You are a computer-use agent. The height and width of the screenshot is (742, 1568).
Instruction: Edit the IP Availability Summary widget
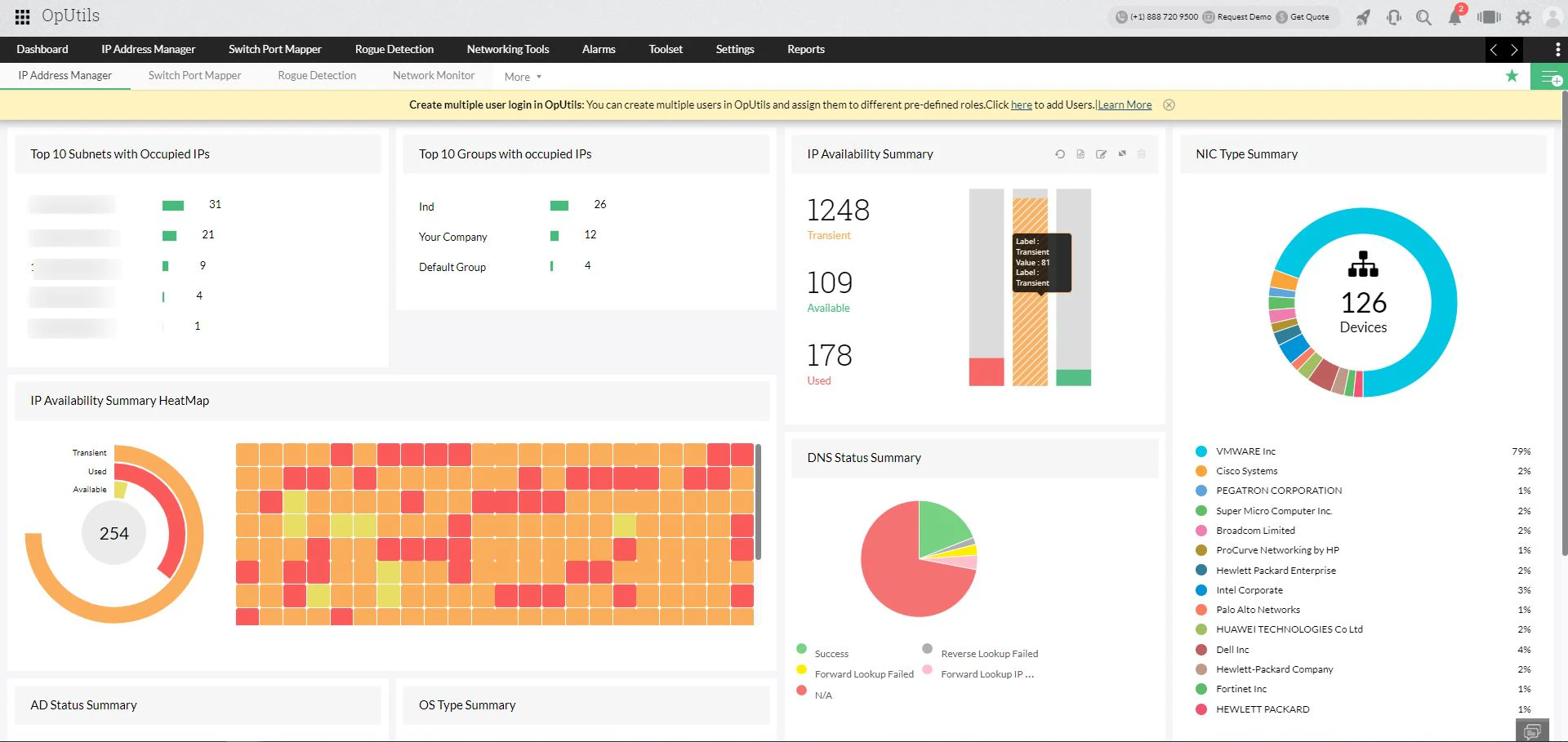[1102, 154]
